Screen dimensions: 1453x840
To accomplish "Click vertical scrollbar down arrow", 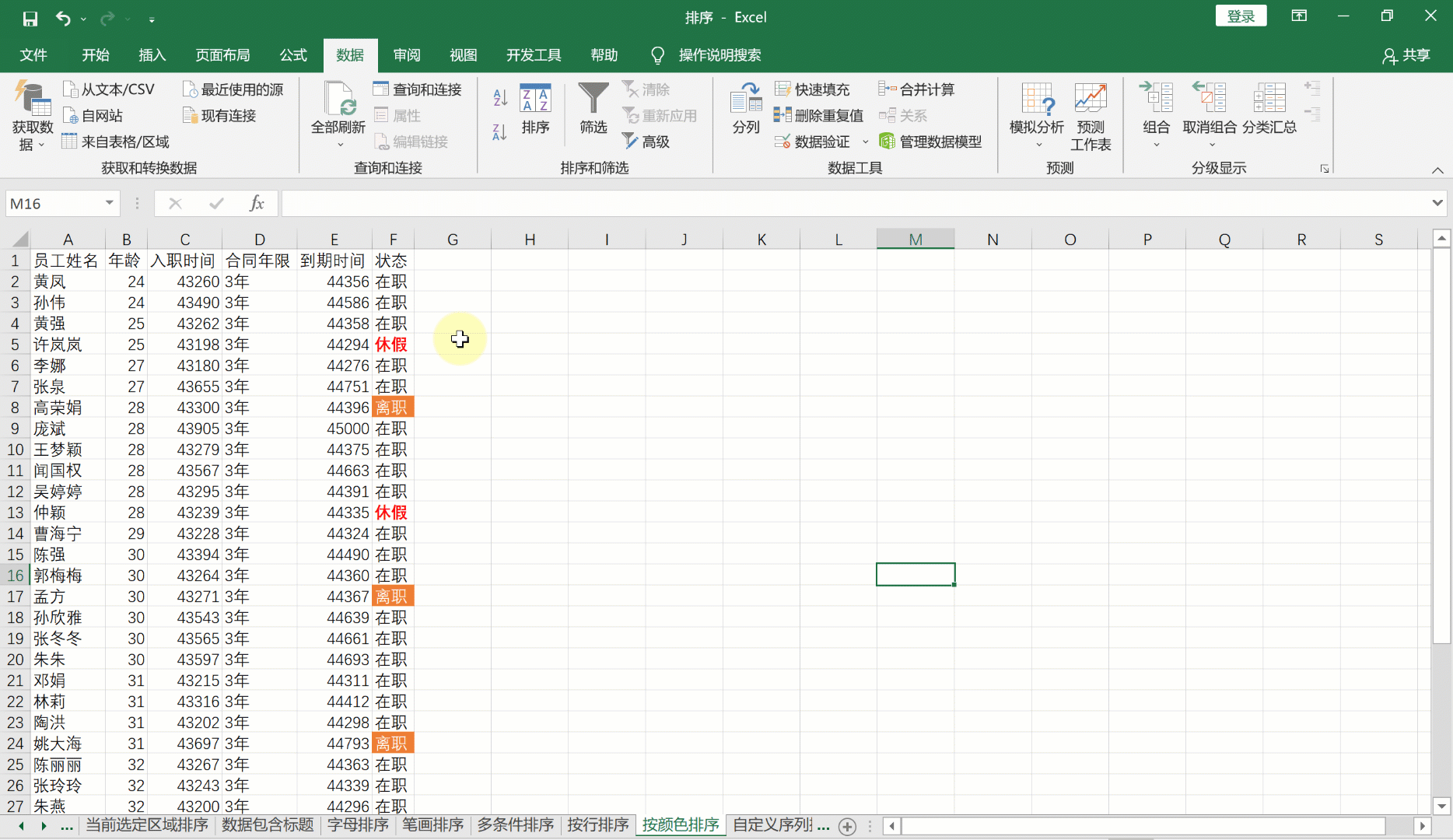I will pos(1441,807).
